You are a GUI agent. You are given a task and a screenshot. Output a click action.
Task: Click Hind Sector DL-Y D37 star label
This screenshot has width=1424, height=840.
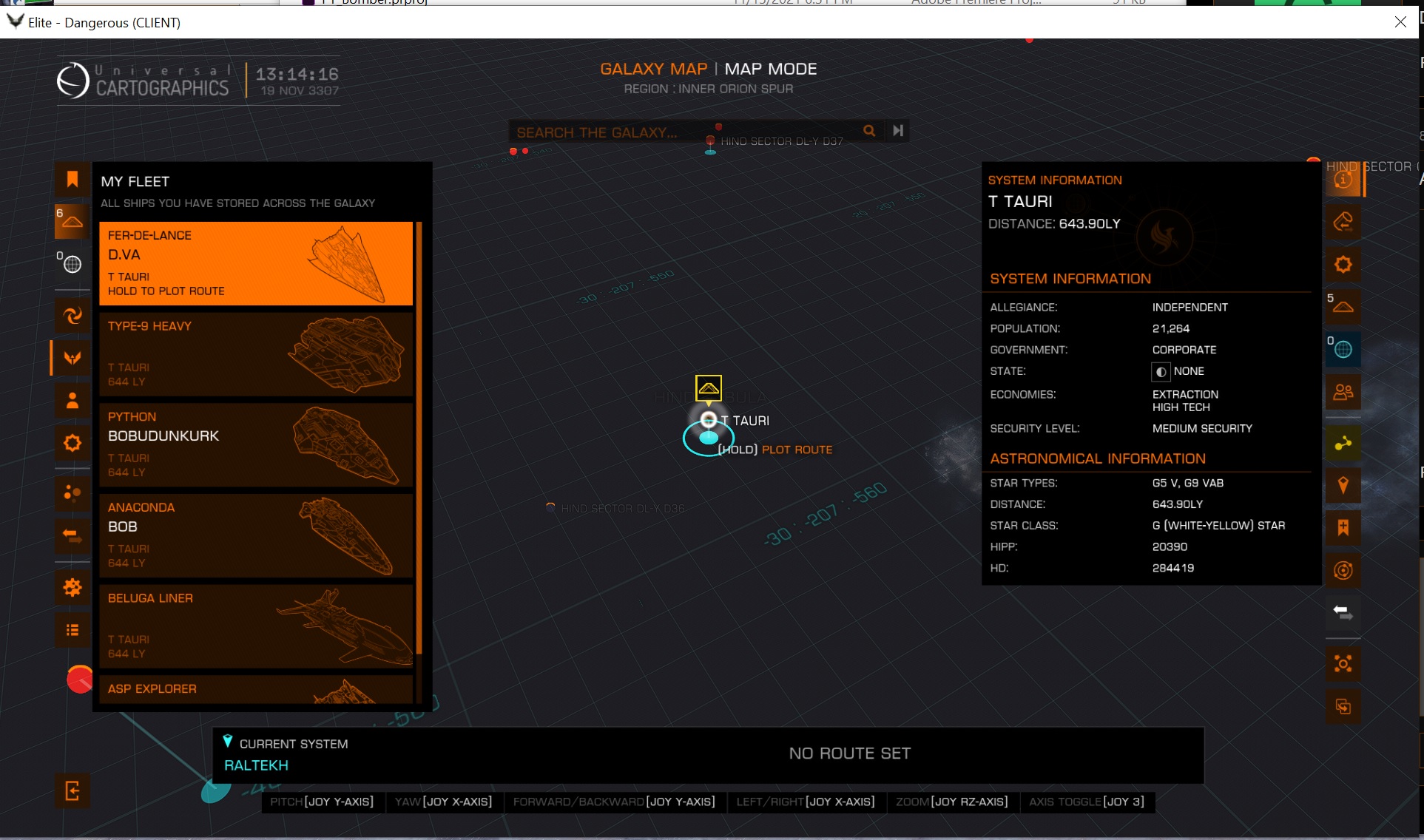(782, 141)
